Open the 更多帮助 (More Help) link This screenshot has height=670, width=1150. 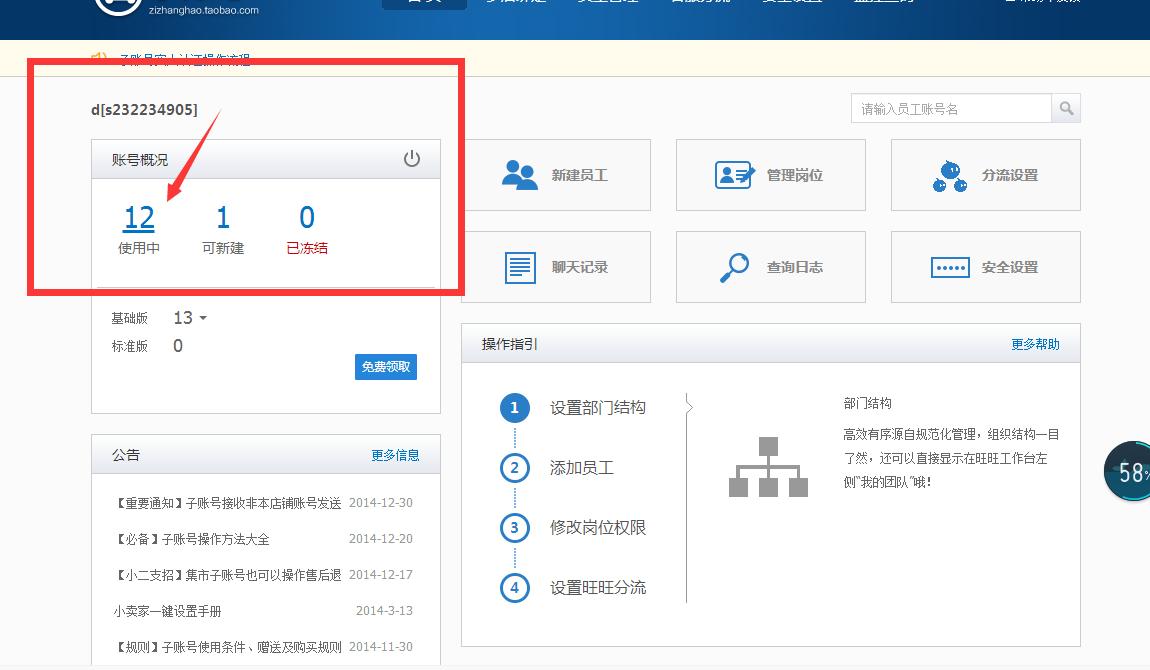pyautogui.click(x=1035, y=342)
